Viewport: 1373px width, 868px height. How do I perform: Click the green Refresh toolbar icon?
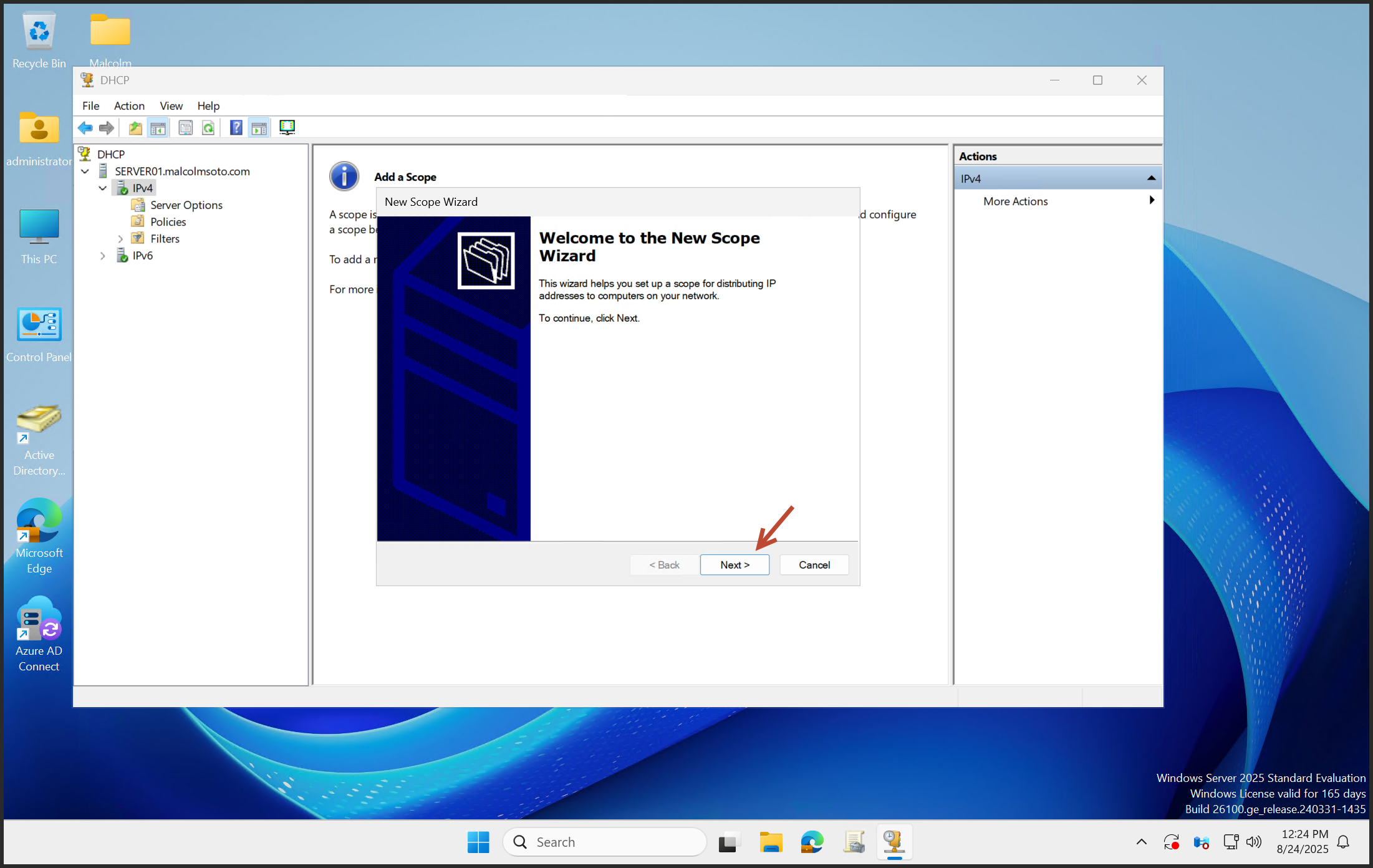(208, 128)
